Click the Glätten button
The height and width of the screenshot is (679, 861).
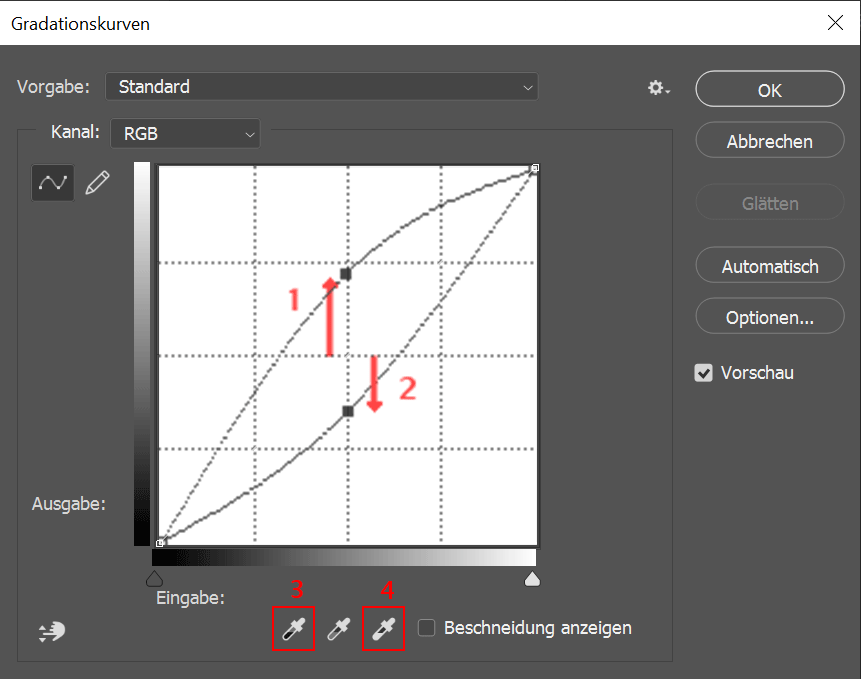[x=770, y=203]
